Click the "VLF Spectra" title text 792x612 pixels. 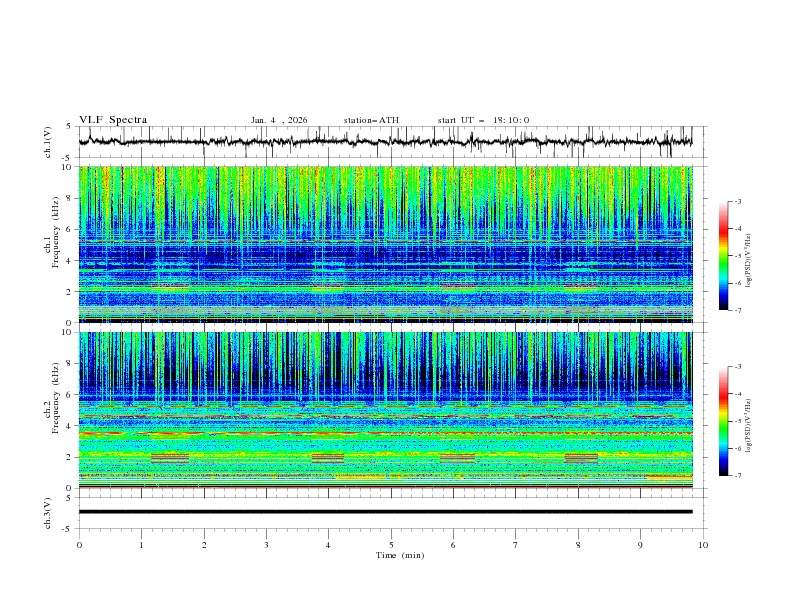click(x=113, y=120)
